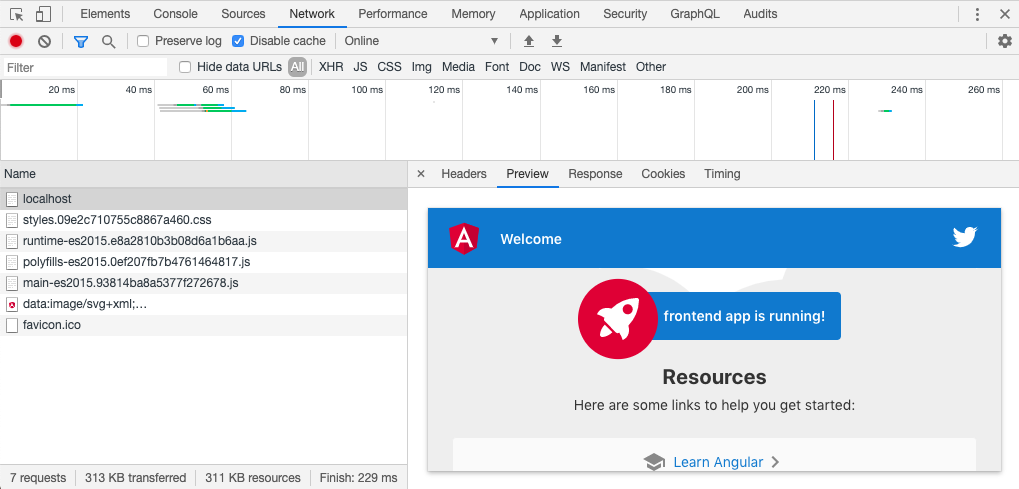Toggle the device toolbar icon
Viewport: 1019px width, 489px height.
[x=43, y=14]
